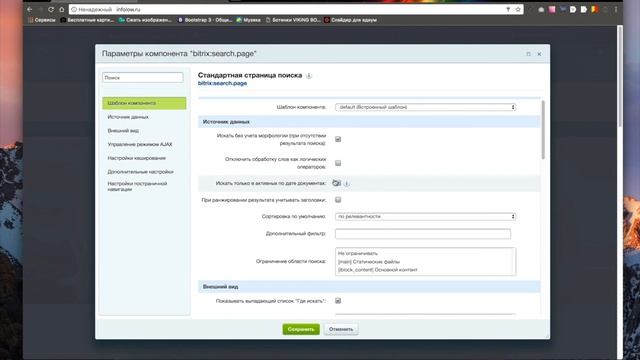Close the 'Параметры компонента' dialog with the X

tap(539, 54)
